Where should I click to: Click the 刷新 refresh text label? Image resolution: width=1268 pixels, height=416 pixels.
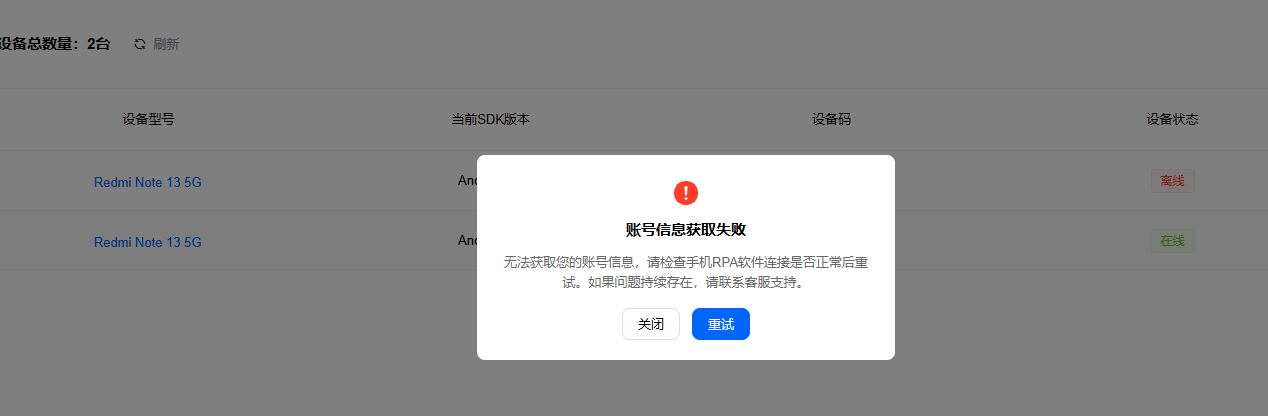[166, 44]
